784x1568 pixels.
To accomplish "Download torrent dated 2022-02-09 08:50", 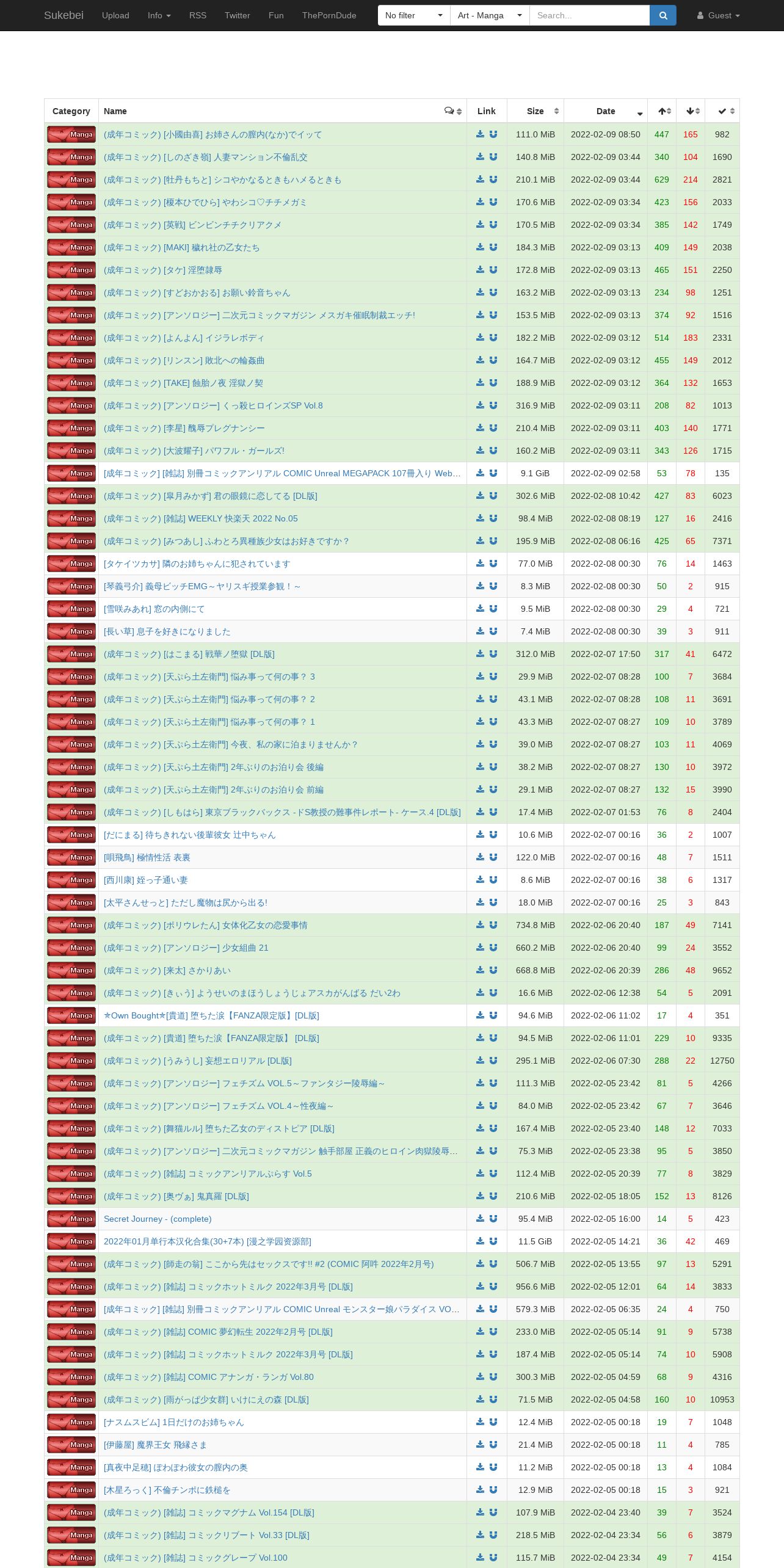I will click(x=480, y=134).
